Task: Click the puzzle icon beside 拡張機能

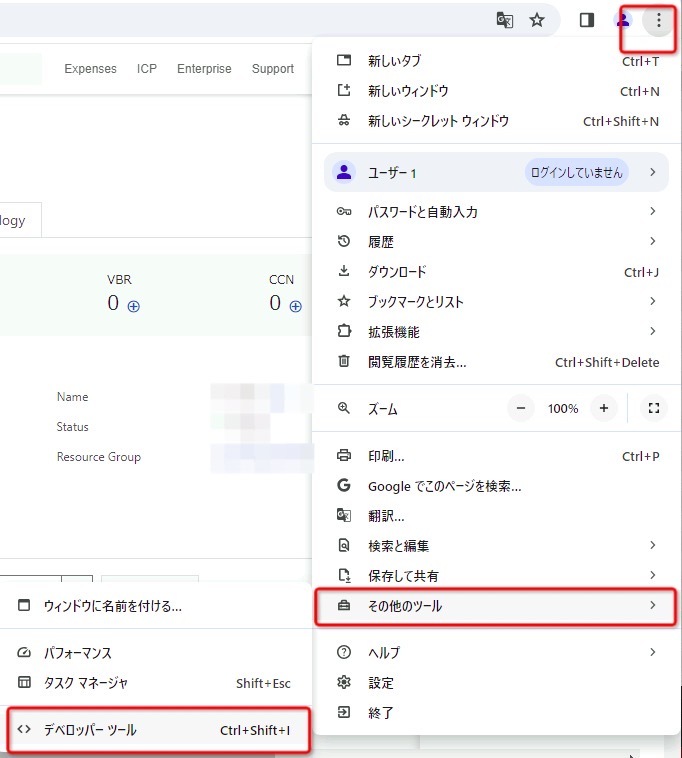Action: (344, 331)
